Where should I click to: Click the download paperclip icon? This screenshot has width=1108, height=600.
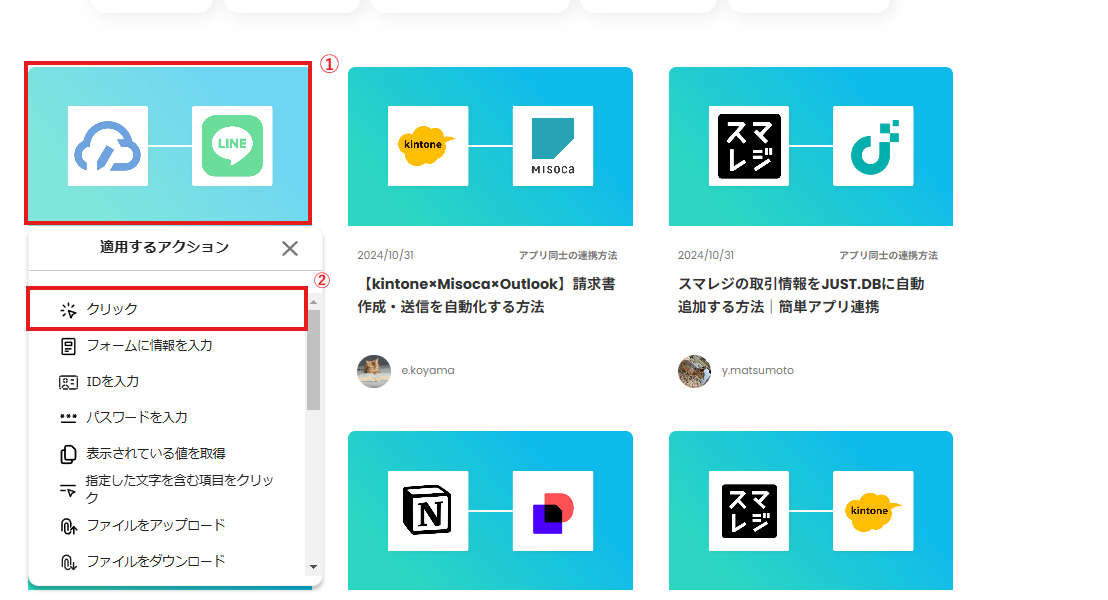(x=68, y=563)
